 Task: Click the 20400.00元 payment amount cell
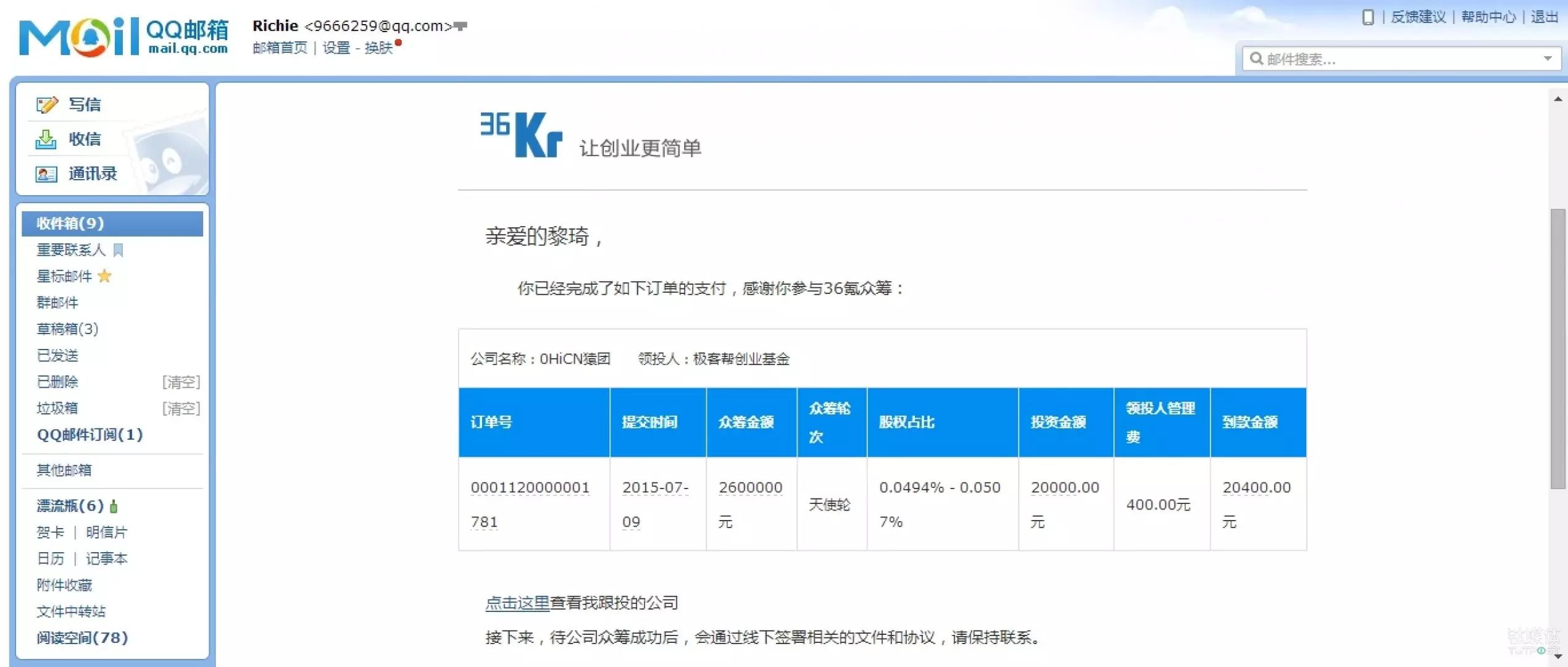(x=1258, y=505)
